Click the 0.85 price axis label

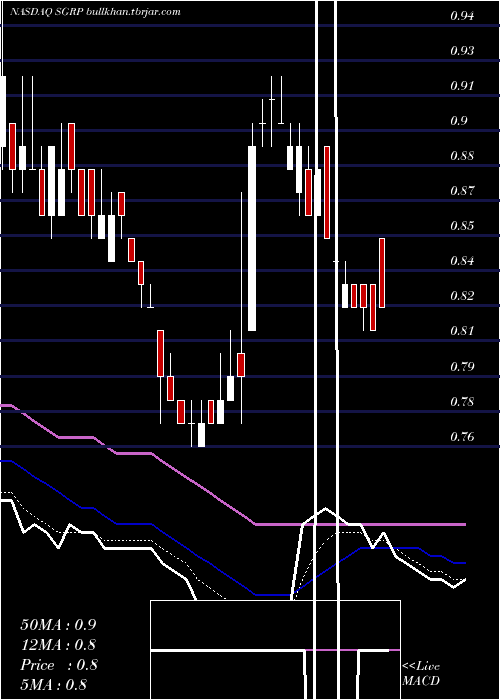[x=462, y=225]
